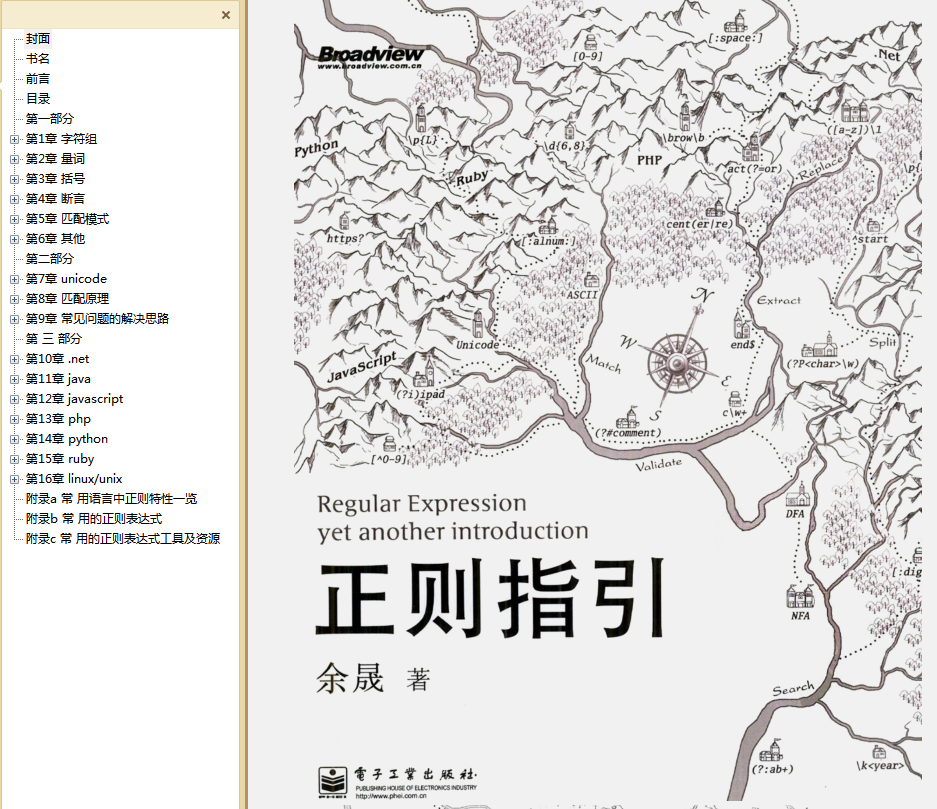The height and width of the screenshot is (809, 937).
Task: Expand the 第15章 ruby bookmark
Action: (x=14, y=459)
